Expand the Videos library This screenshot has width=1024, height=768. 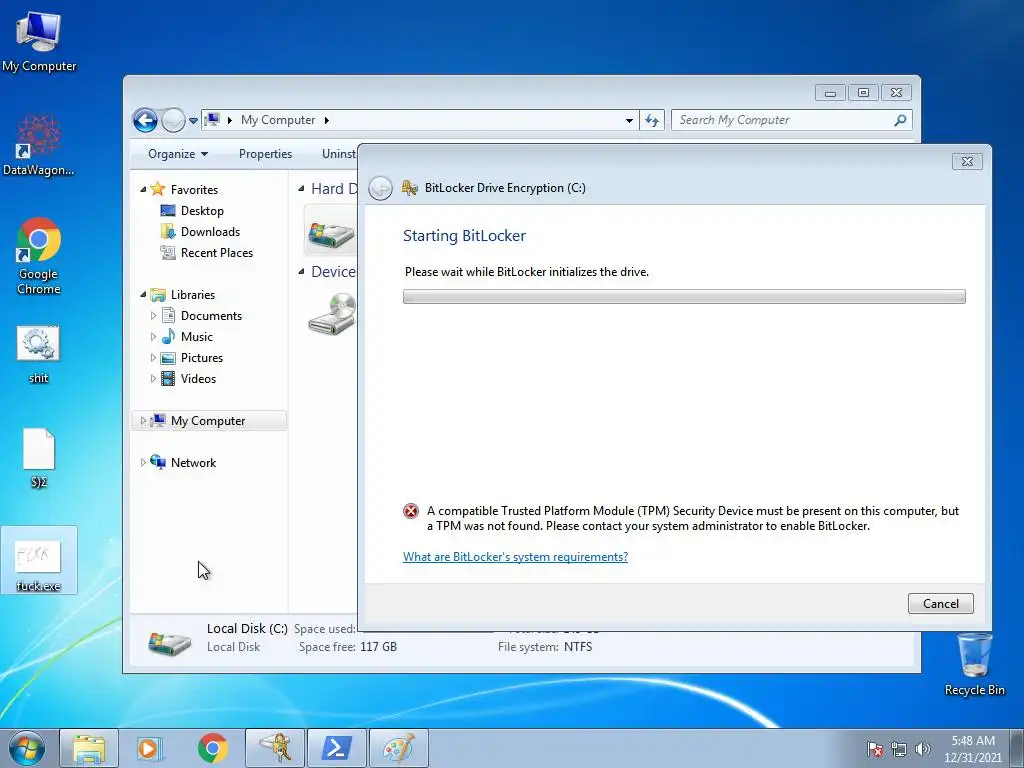[153, 379]
